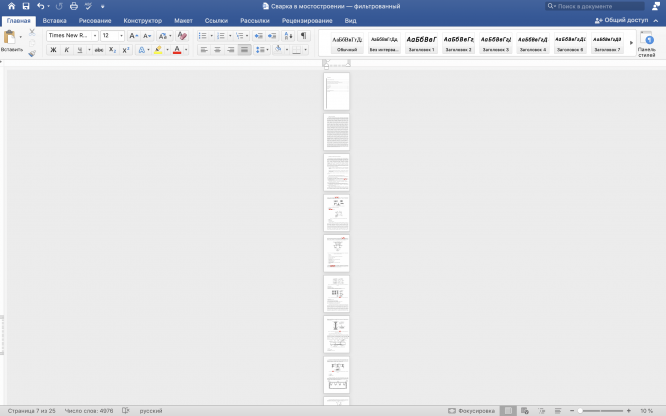
Task: Sort the text alphabetically
Action: (288, 36)
